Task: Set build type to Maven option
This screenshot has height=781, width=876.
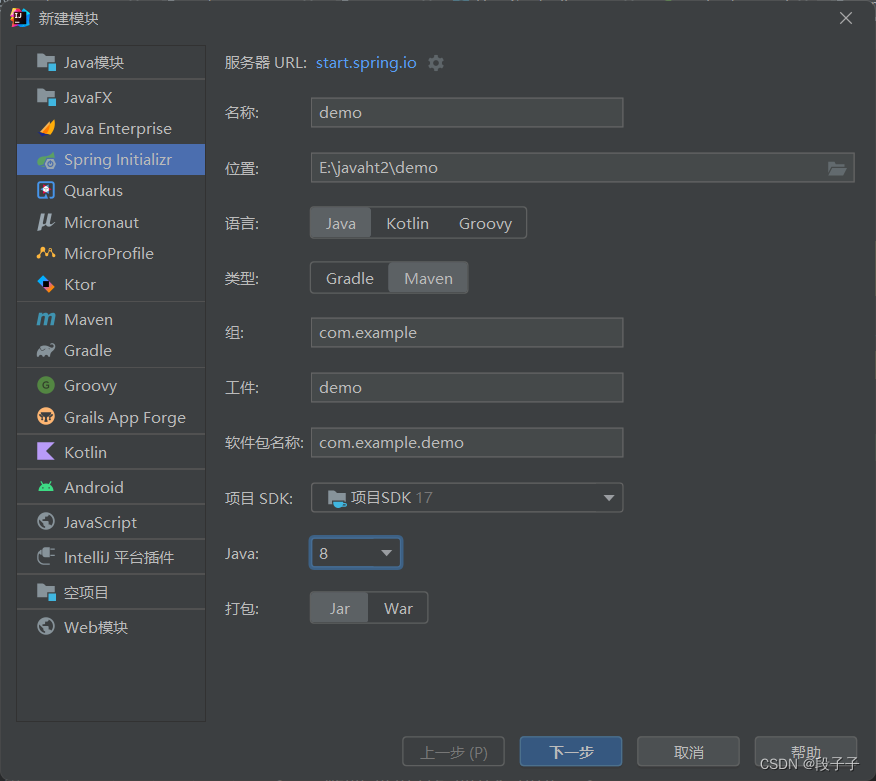Action: pos(429,278)
